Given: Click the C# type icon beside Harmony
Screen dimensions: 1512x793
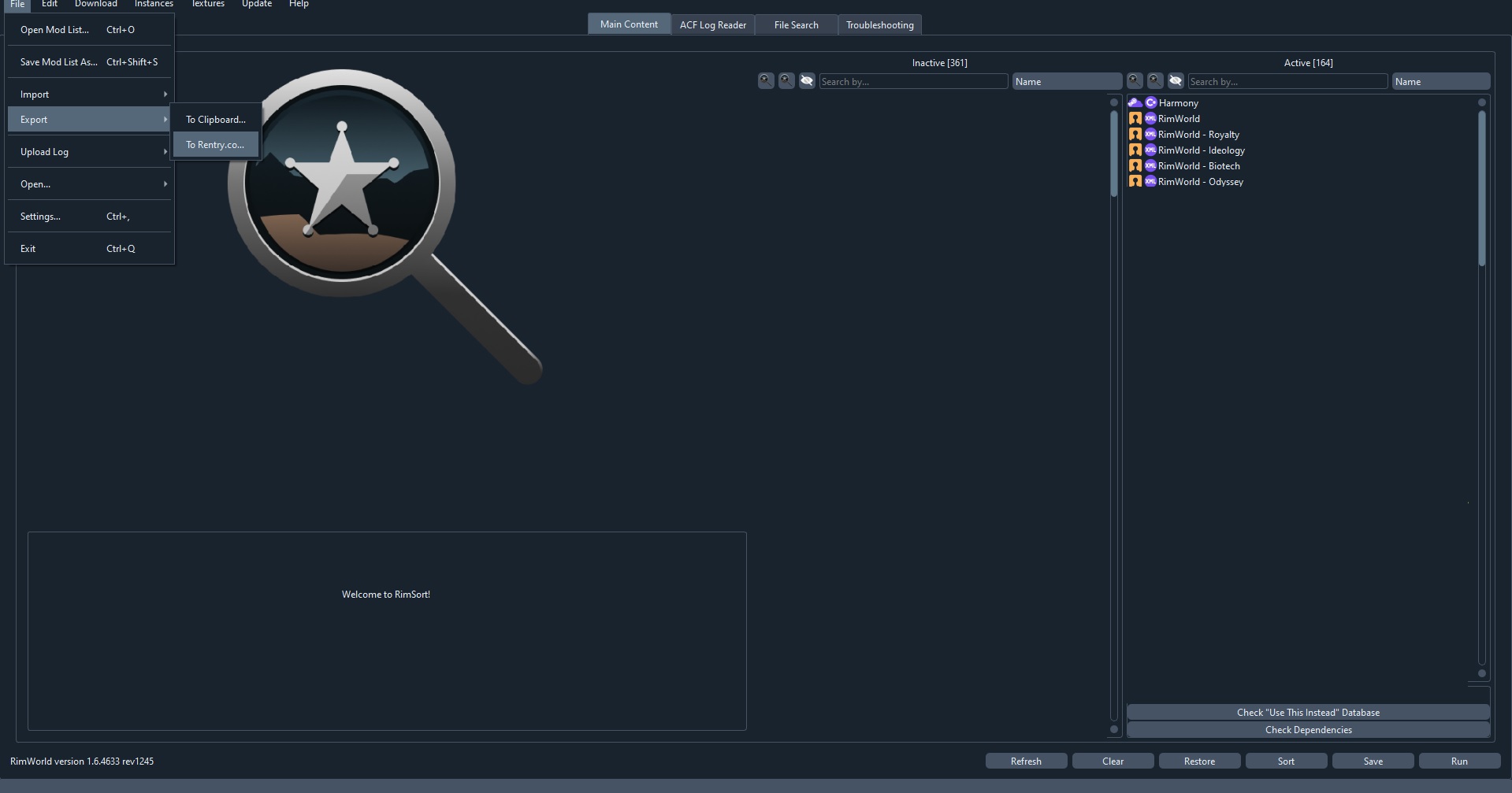Looking at the screenshot, I should pos(1150,103).
